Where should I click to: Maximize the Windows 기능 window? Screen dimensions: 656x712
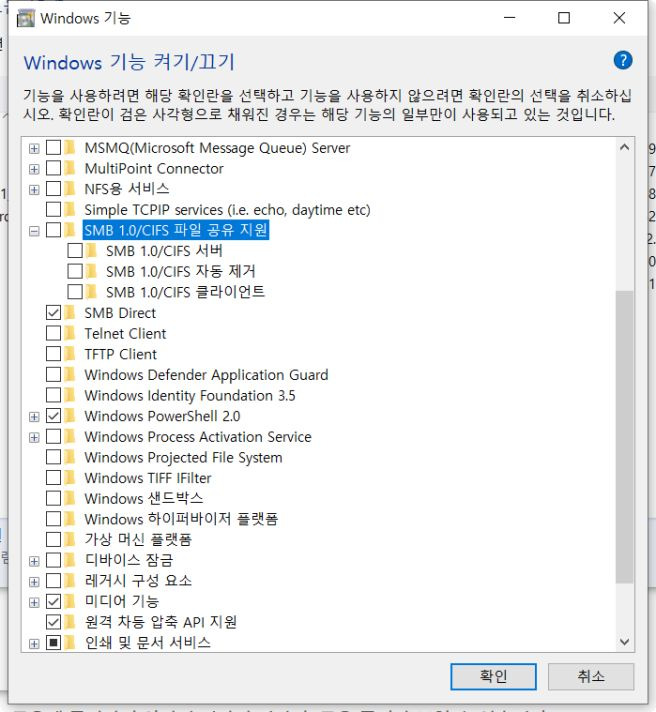[564, 18]
